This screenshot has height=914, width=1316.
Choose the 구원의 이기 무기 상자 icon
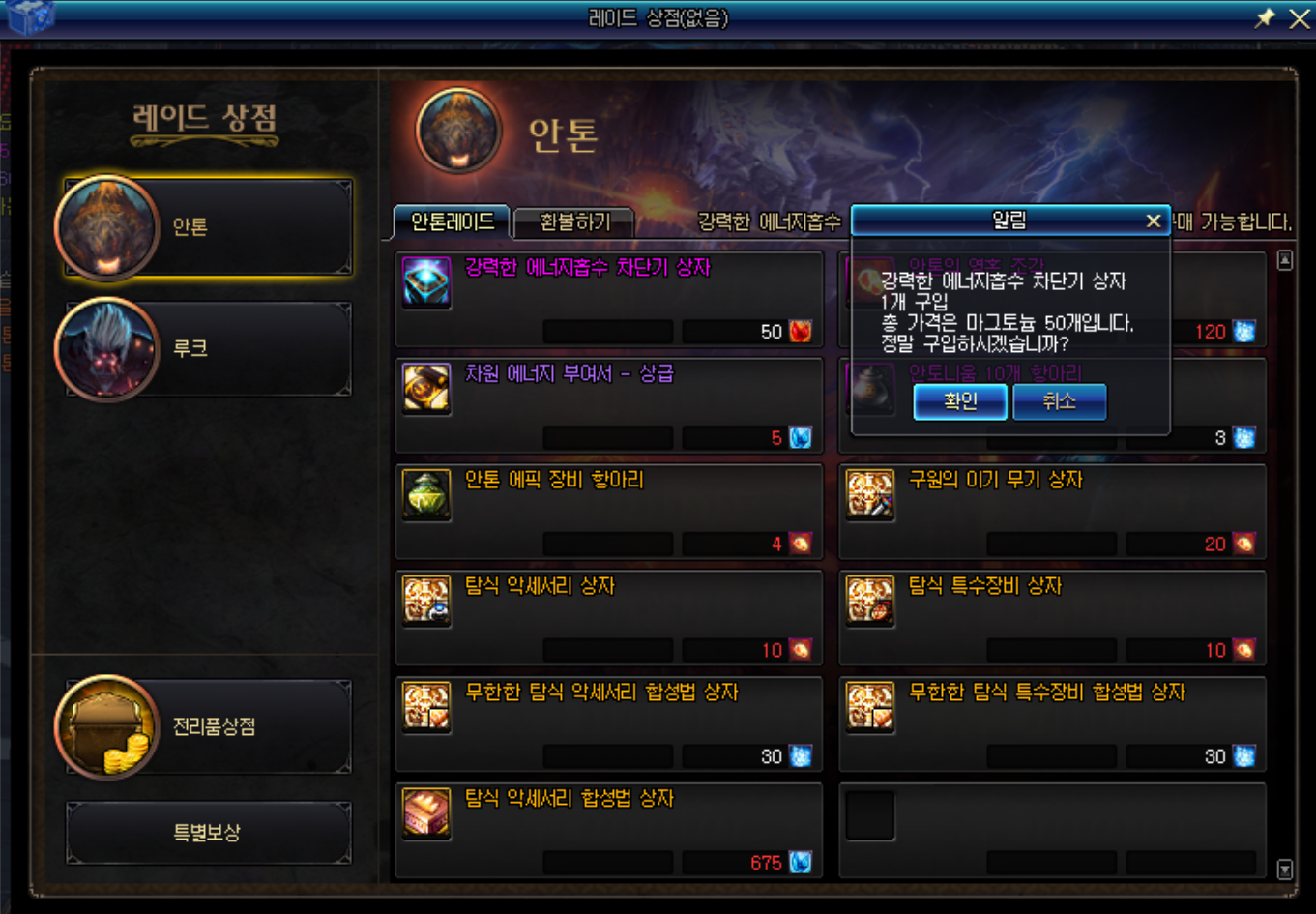click(x=870, y=495)
